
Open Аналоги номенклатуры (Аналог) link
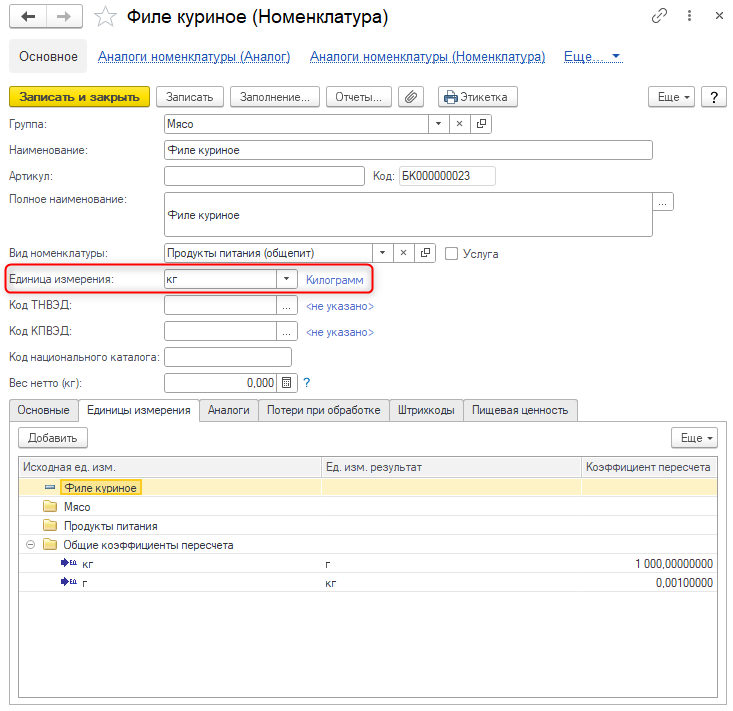pos(194,57)
